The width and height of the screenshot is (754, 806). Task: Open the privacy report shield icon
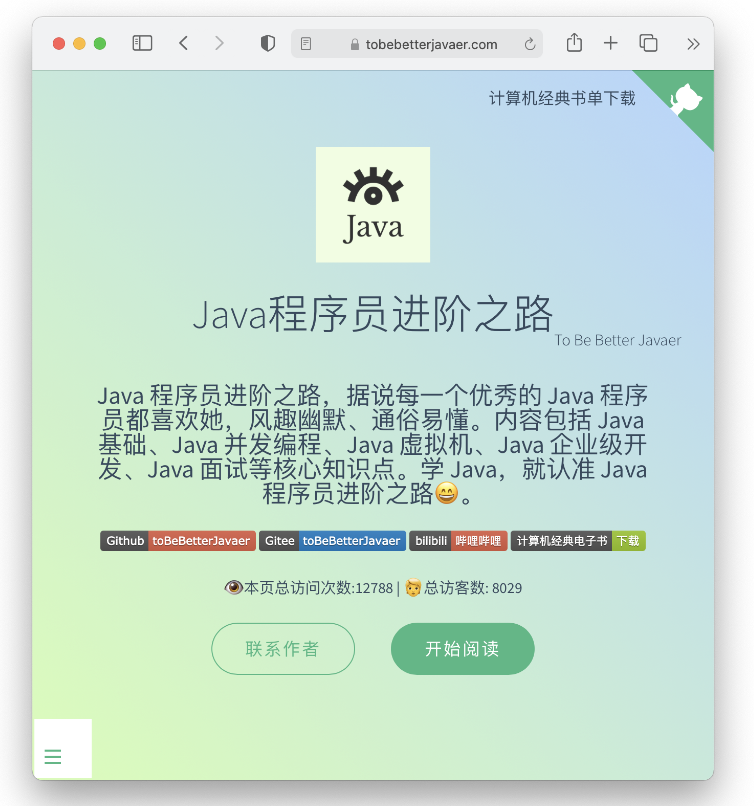tap(268, 43)
